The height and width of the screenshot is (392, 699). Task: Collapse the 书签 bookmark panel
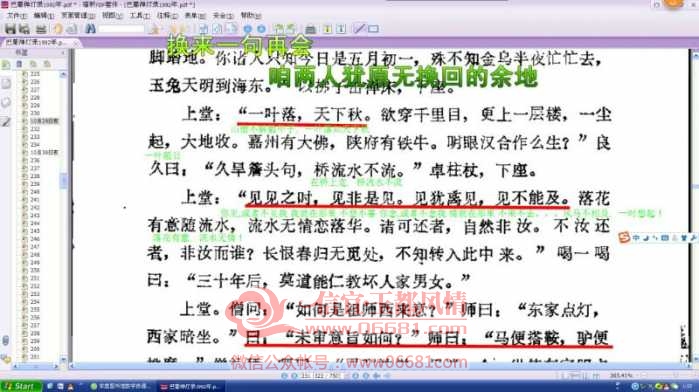tap(62, 53)
